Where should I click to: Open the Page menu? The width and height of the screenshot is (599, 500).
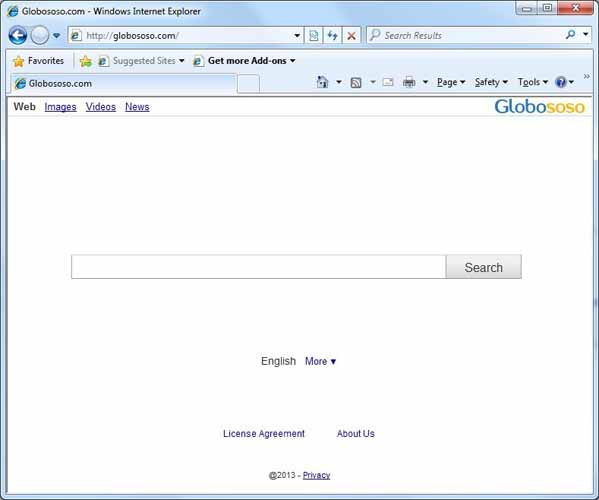(451, 82)
